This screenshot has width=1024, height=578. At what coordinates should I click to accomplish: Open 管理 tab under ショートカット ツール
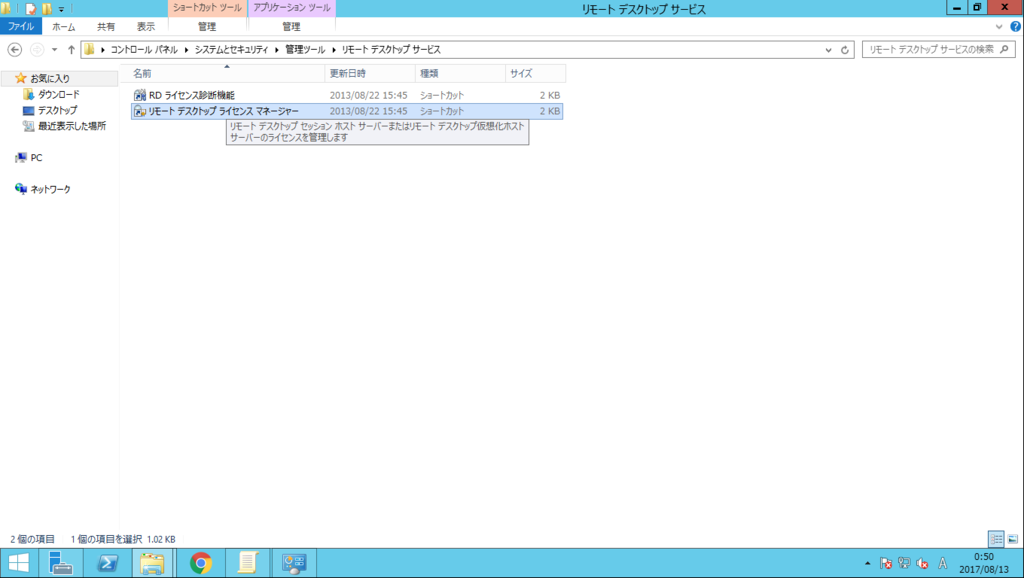(207, 27)
